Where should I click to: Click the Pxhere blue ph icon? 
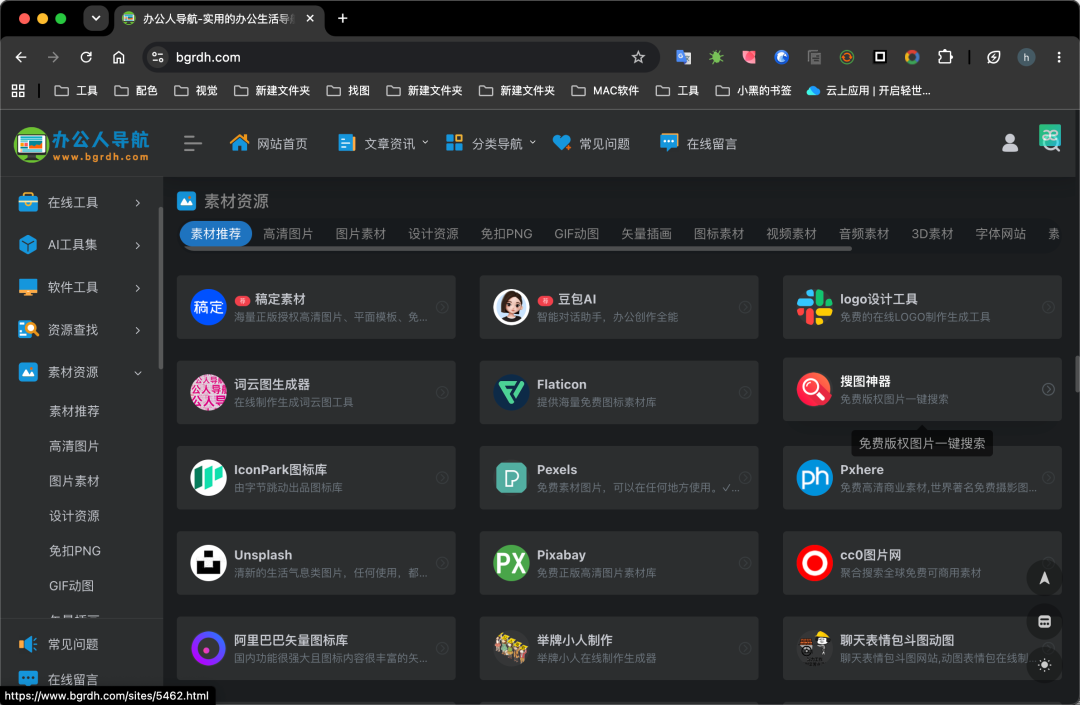point(814,478)
